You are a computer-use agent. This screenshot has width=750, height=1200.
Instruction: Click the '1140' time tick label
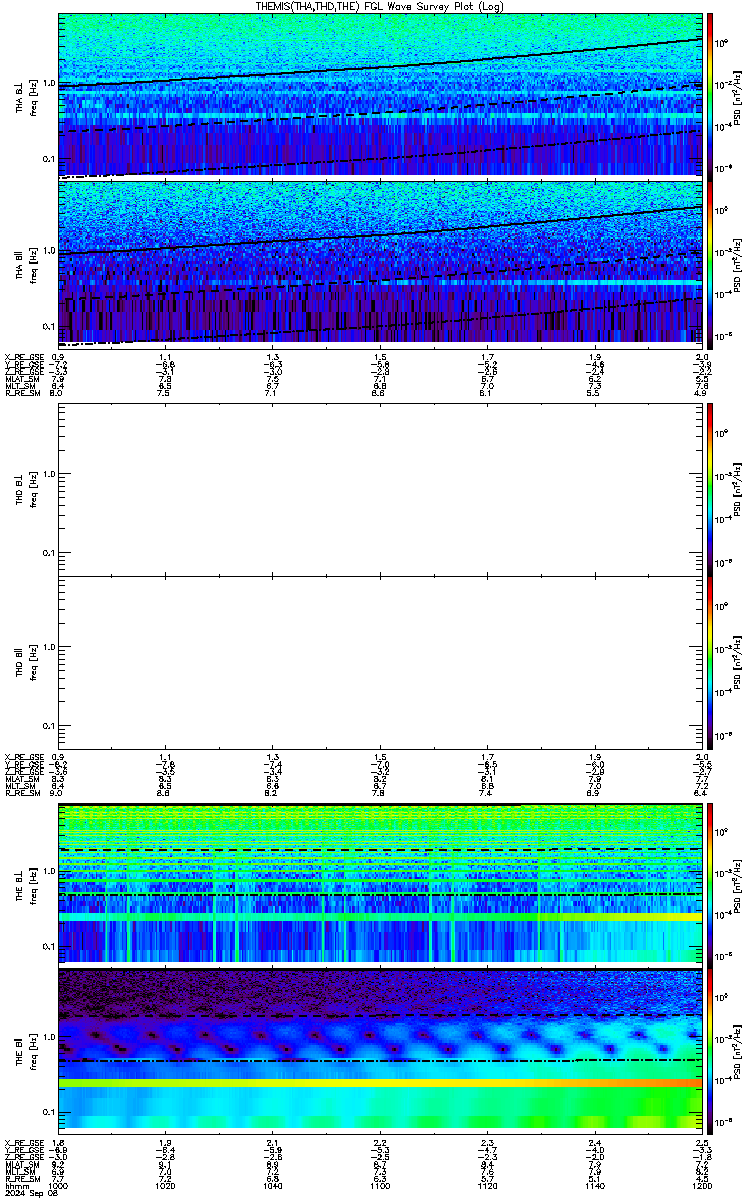594,1184
